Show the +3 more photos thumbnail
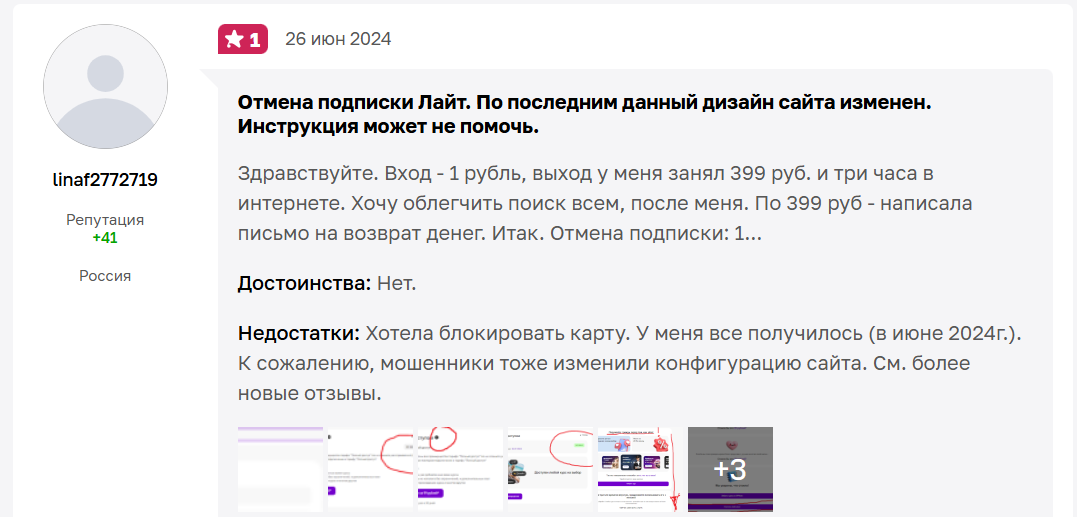This screenshot has height=517, width=1077. pos(730,469)
